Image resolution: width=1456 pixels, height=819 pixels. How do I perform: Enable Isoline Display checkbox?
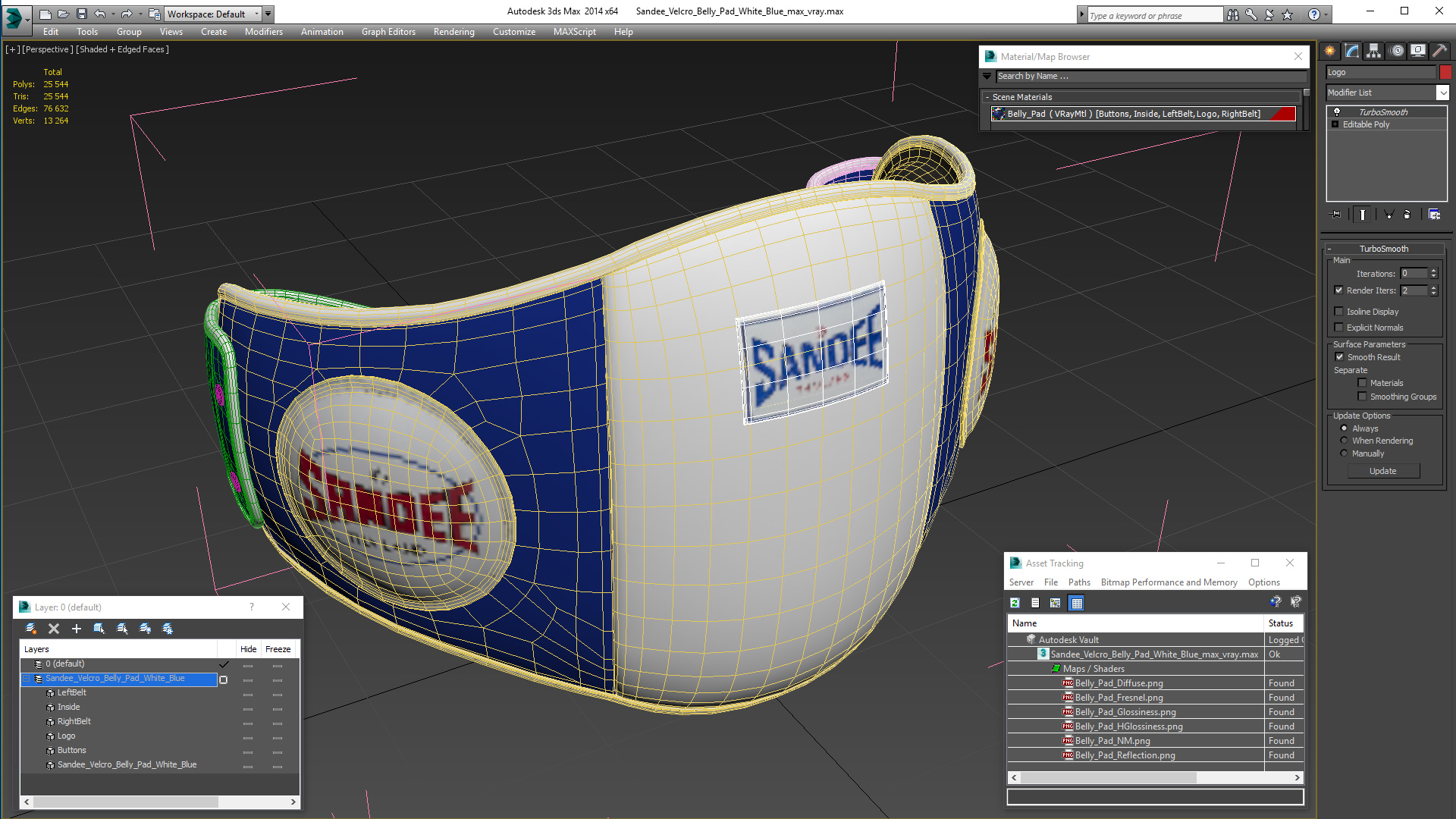1339,311
